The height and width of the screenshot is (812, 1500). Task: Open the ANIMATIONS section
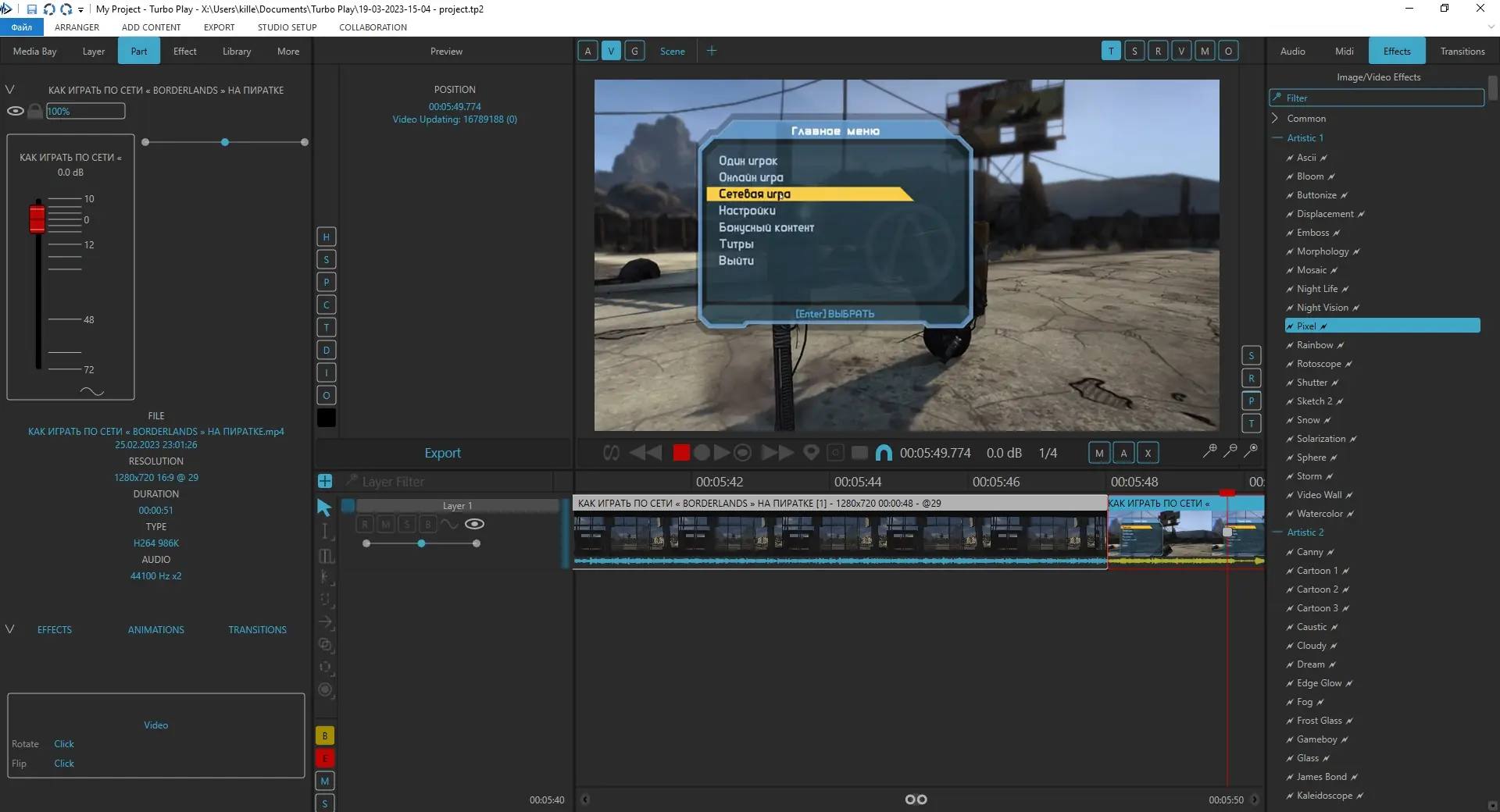pos(156,630)
